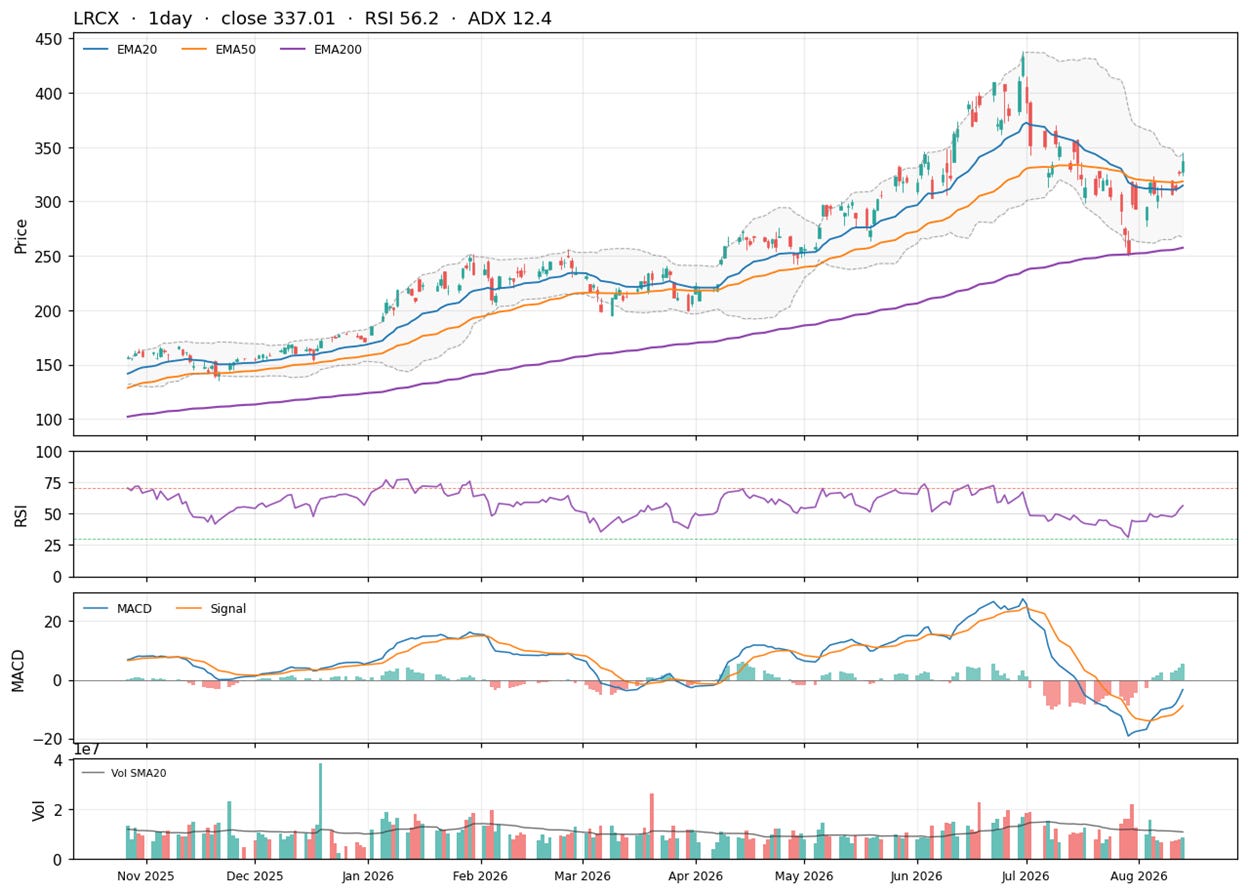Click the EMA50 legend label

[235, 48]
